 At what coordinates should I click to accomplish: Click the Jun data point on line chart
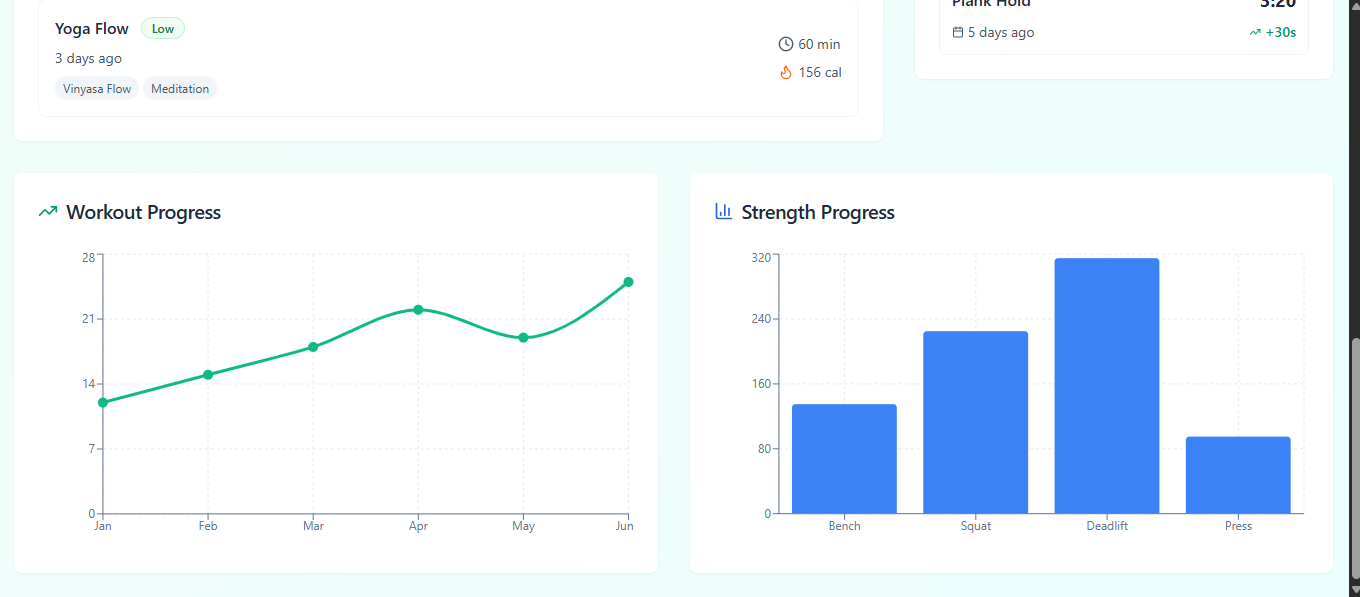click(x=628, y=282)
